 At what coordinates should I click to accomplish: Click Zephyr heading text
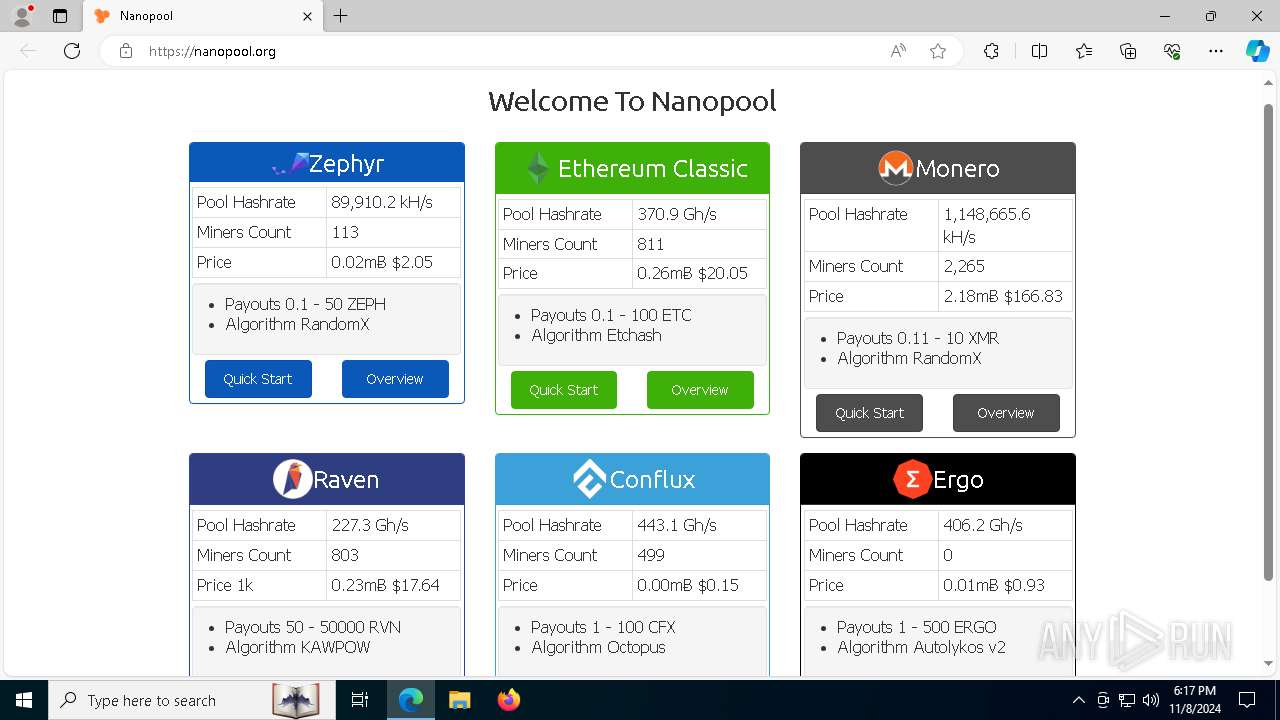click(346, 164)
